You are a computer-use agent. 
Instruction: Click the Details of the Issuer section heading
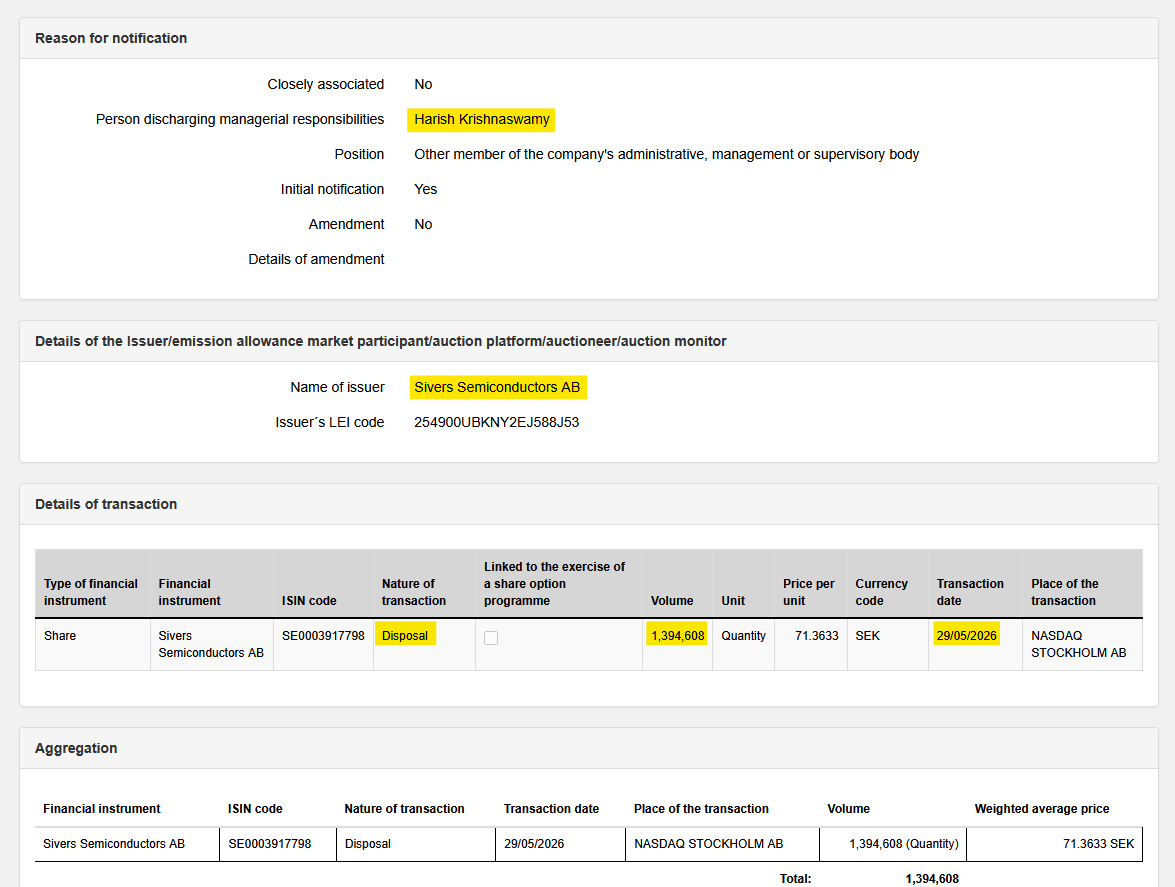coord(381,342)
